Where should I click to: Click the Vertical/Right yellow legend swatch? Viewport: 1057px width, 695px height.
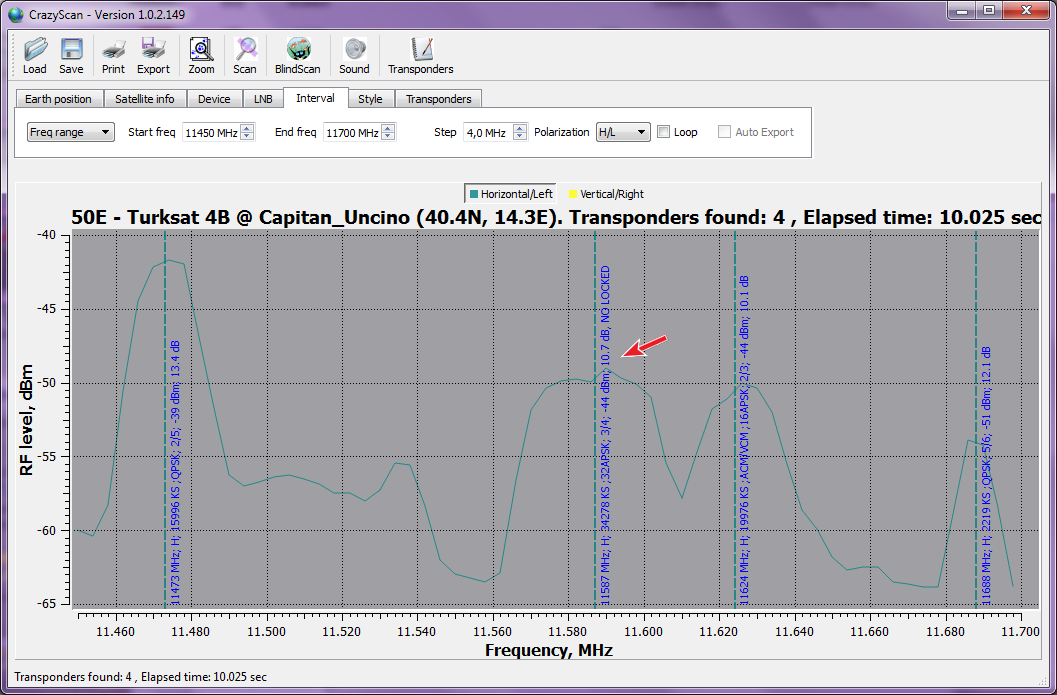[573, 194]
